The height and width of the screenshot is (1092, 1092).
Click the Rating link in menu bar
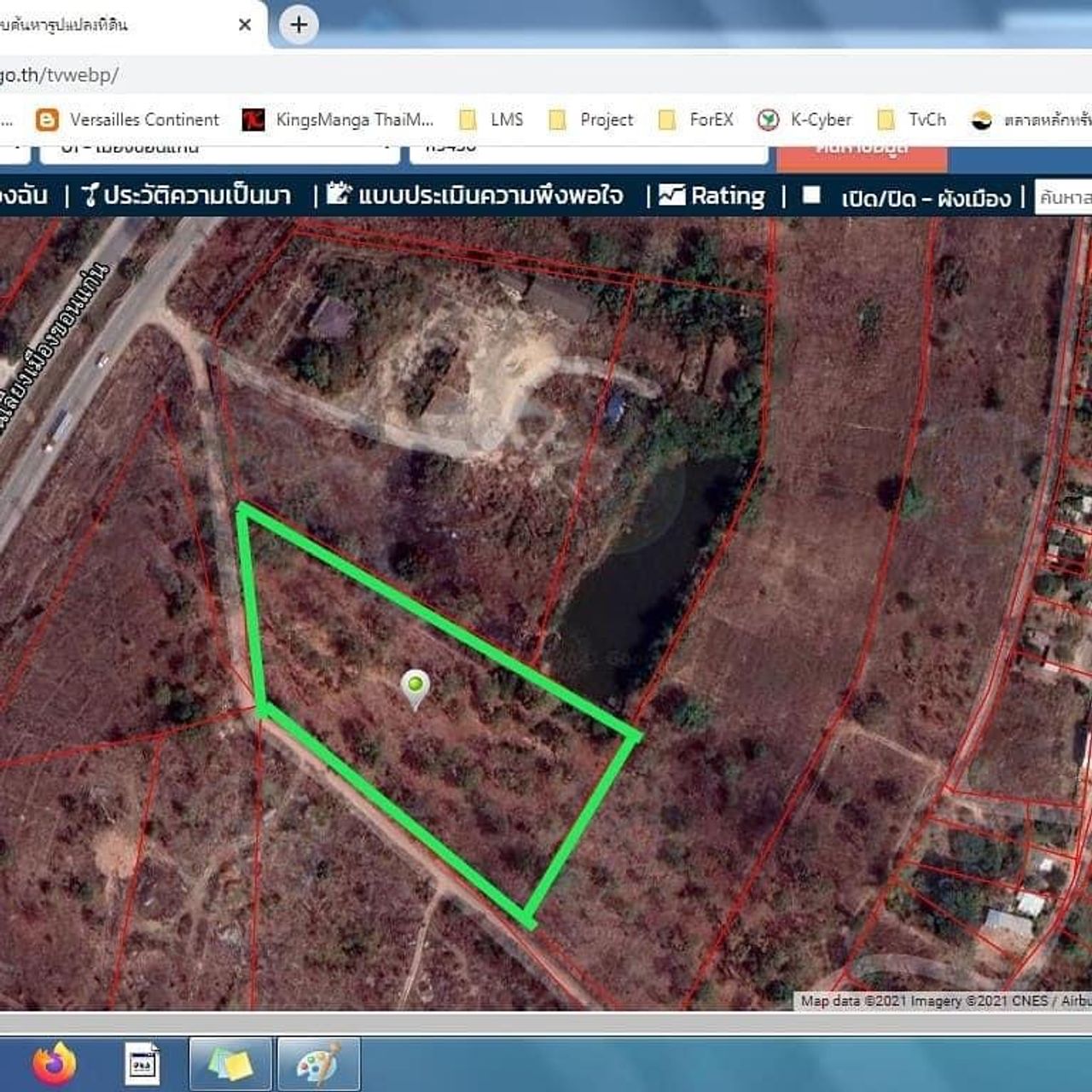(713, 195)
